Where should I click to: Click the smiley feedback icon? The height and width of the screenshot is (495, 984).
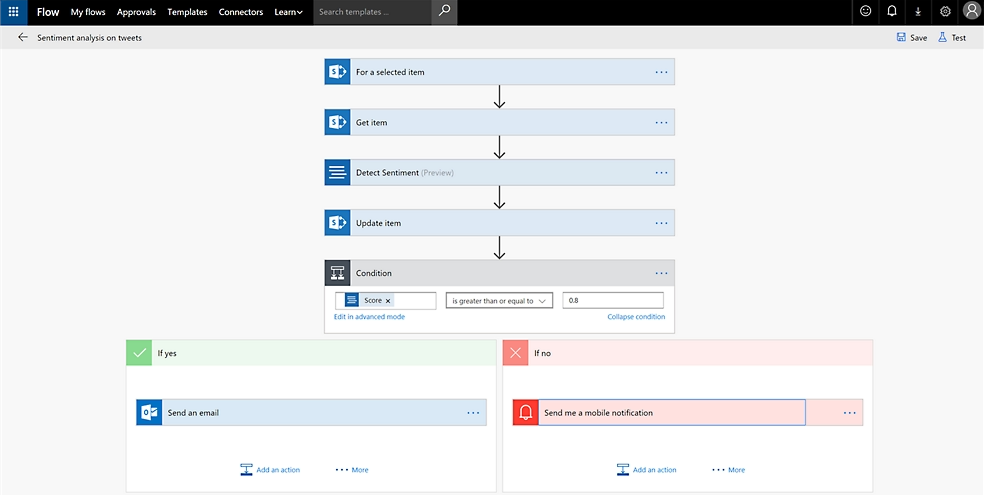[865, 12]
